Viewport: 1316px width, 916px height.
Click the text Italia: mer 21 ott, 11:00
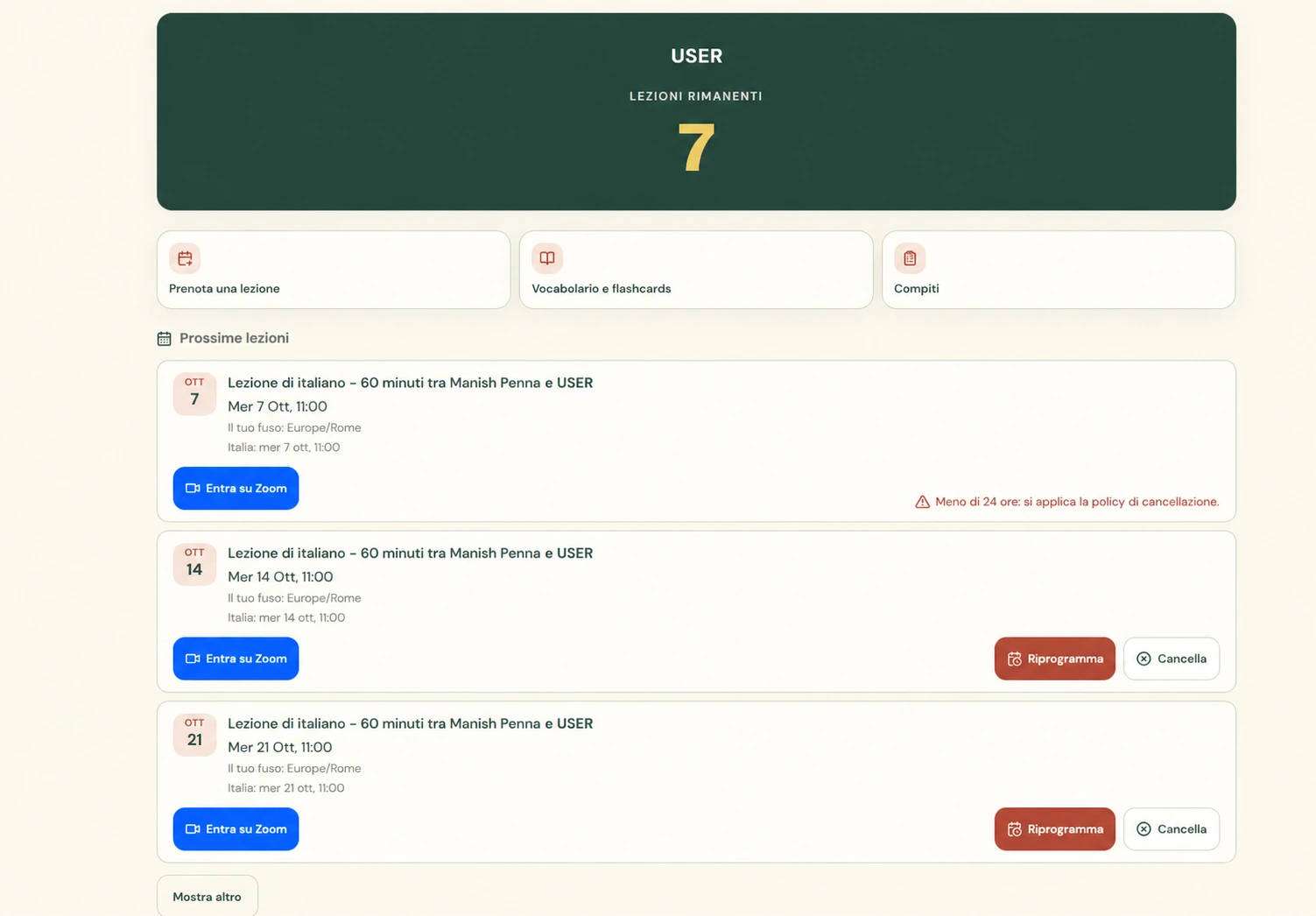click(x=286, y=788)
